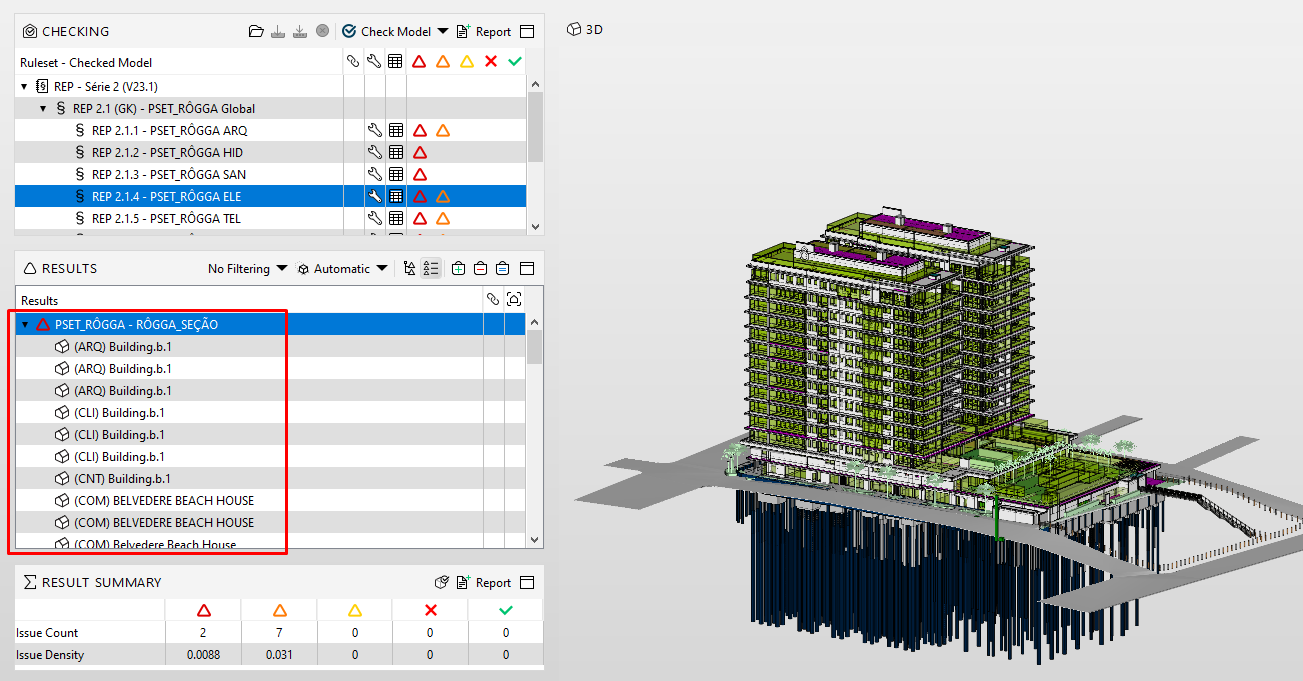Select rule REP 2.1.2 - PSET_RÔGGA HID

pyautogui.click(x=167, y=152)
